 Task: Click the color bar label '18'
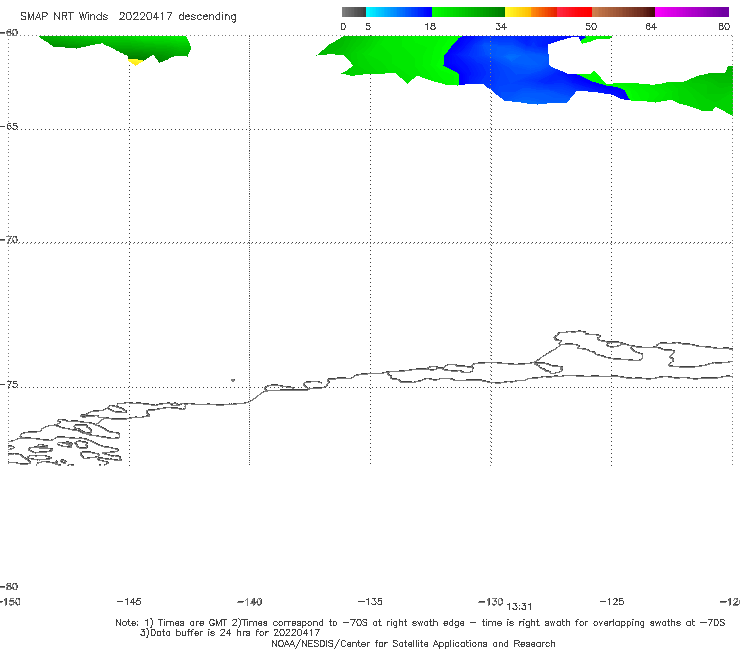click(x=430, y=26)
